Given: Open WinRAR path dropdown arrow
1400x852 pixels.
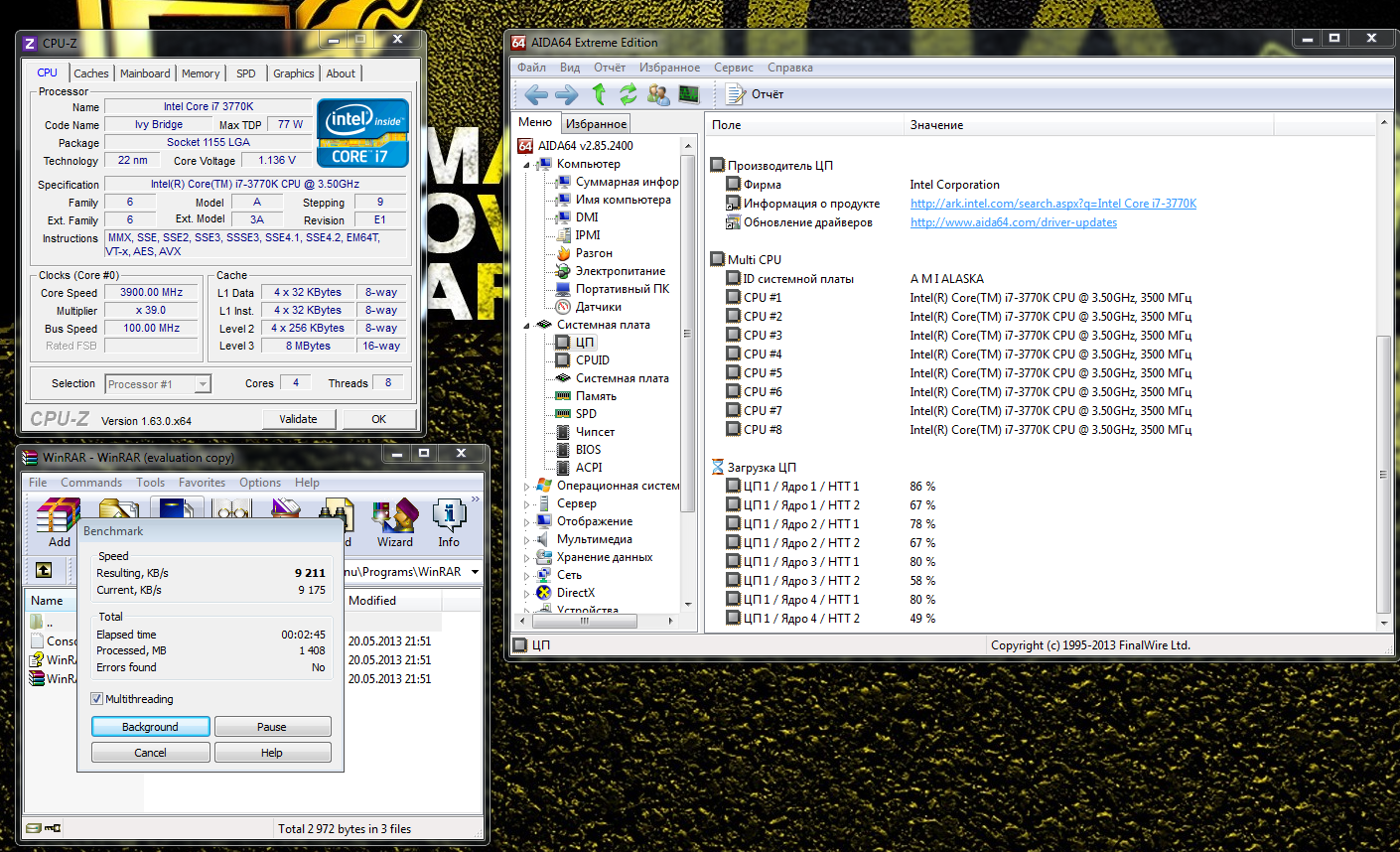Looking at the screenshot, I should click(x=475, y=572).
